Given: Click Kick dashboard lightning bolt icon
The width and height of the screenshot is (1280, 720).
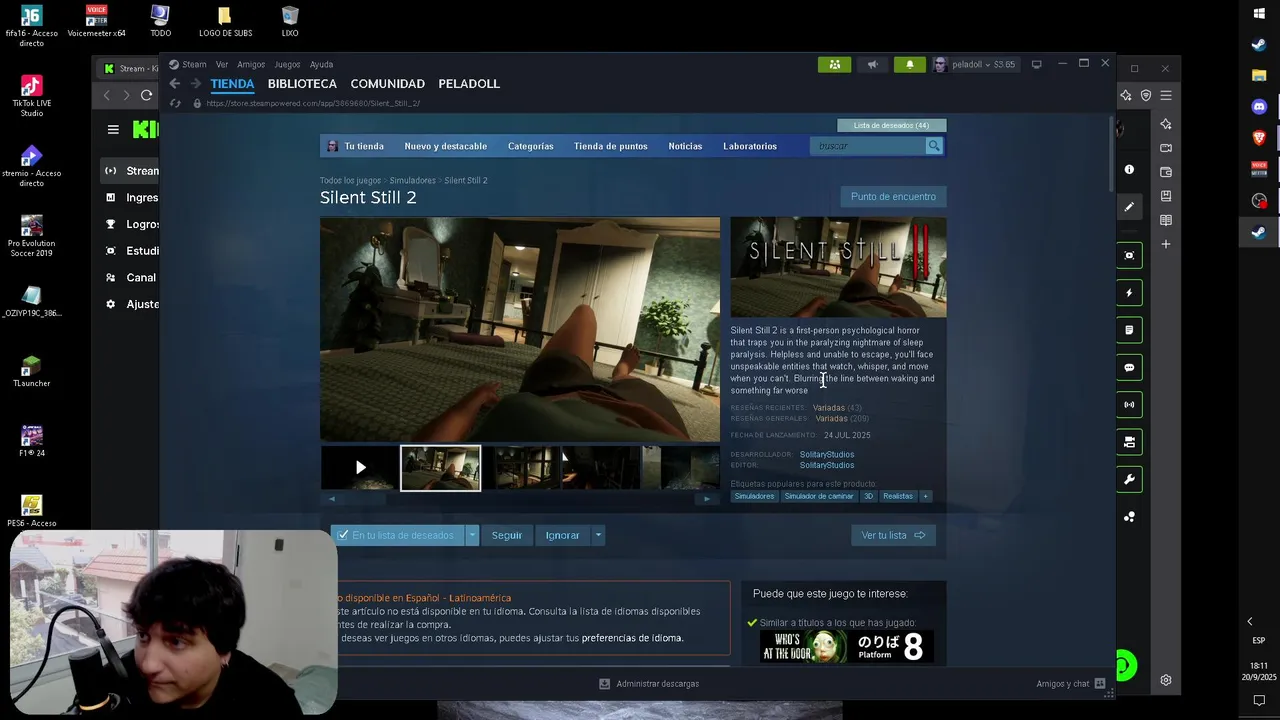Looking at the screenshot, I should coord(1129,293).
